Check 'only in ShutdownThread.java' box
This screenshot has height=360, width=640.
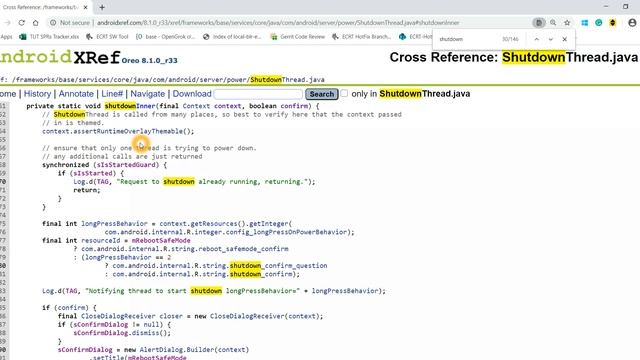pyautogui.click(x=344, y=93)
